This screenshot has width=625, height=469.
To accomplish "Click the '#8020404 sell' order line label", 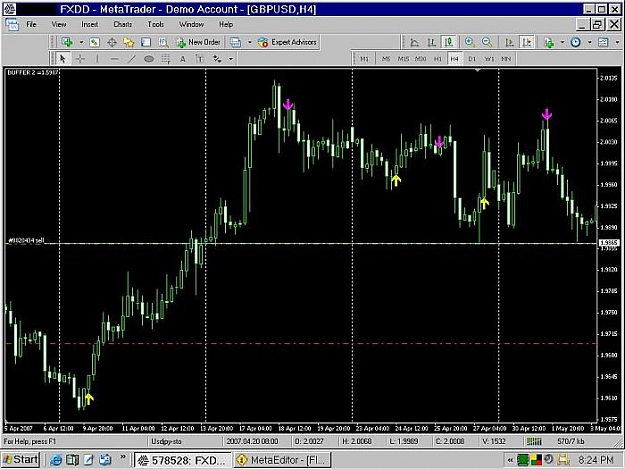I will pos(26,241).
